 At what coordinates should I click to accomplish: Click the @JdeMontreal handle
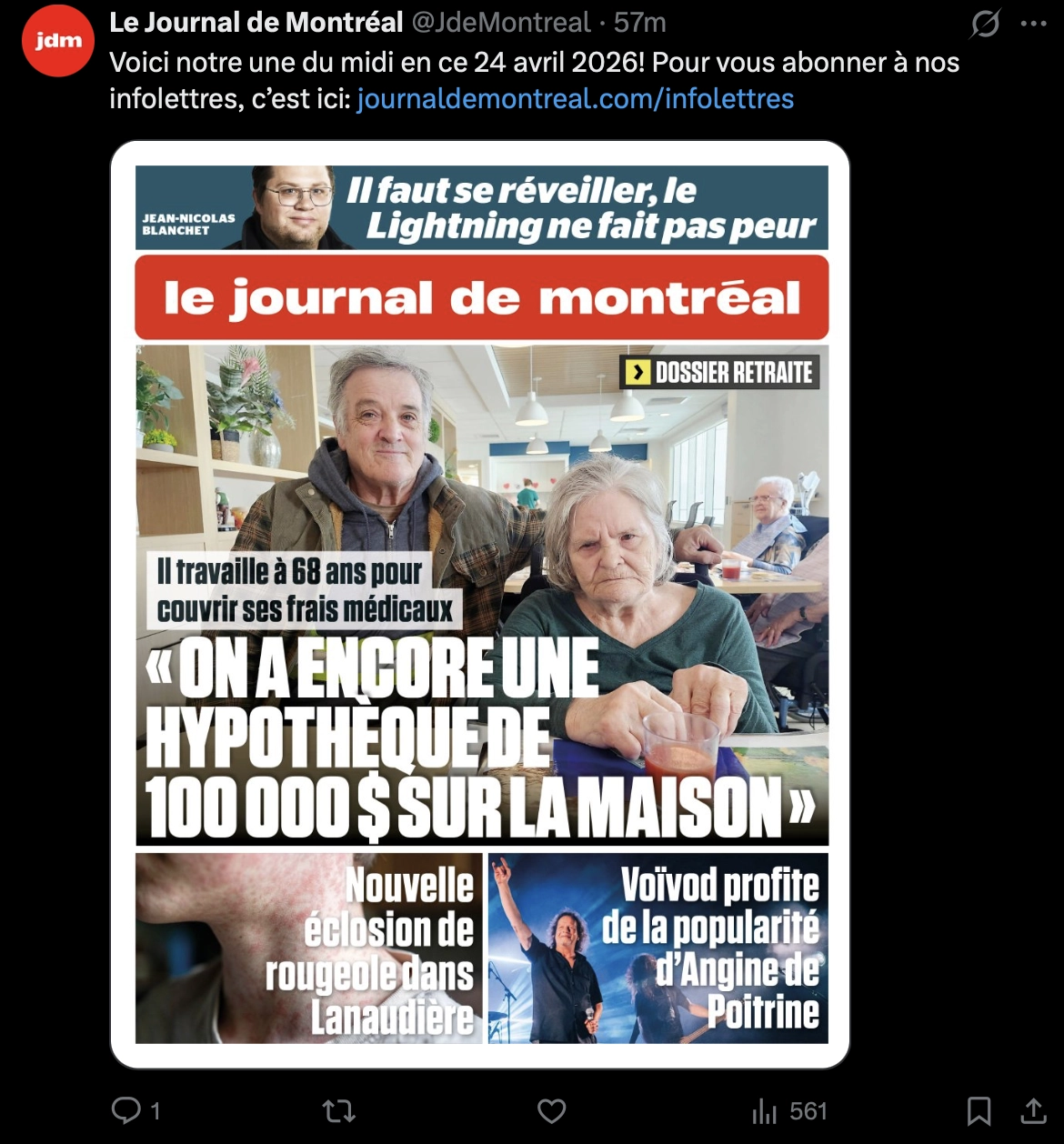tap(502, 22)
